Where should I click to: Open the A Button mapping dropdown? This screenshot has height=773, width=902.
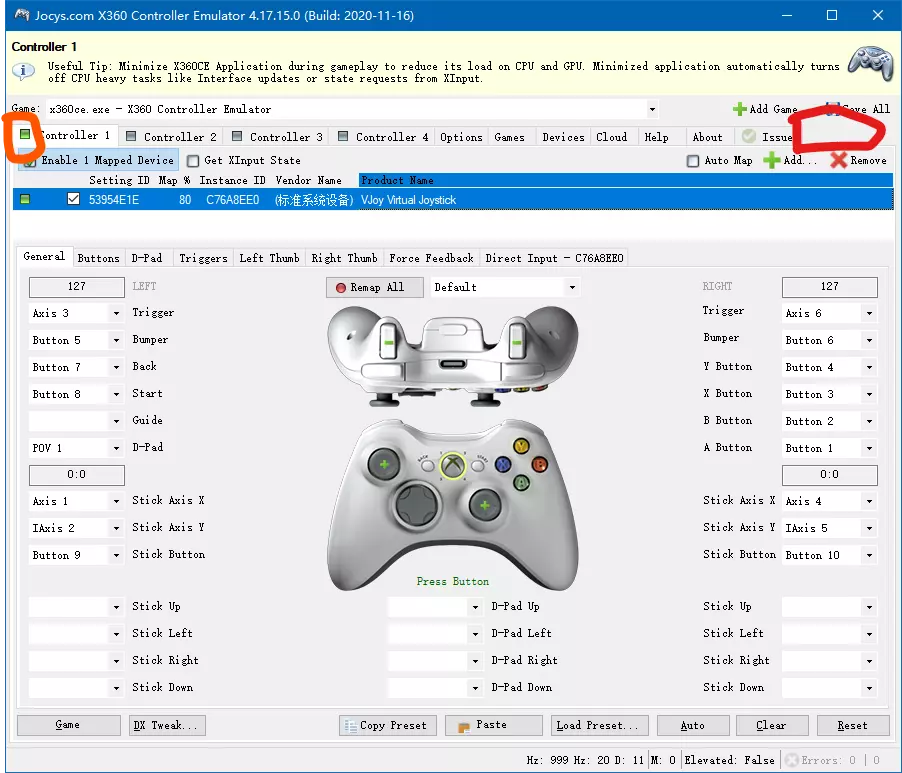click(x=869, y=448)
